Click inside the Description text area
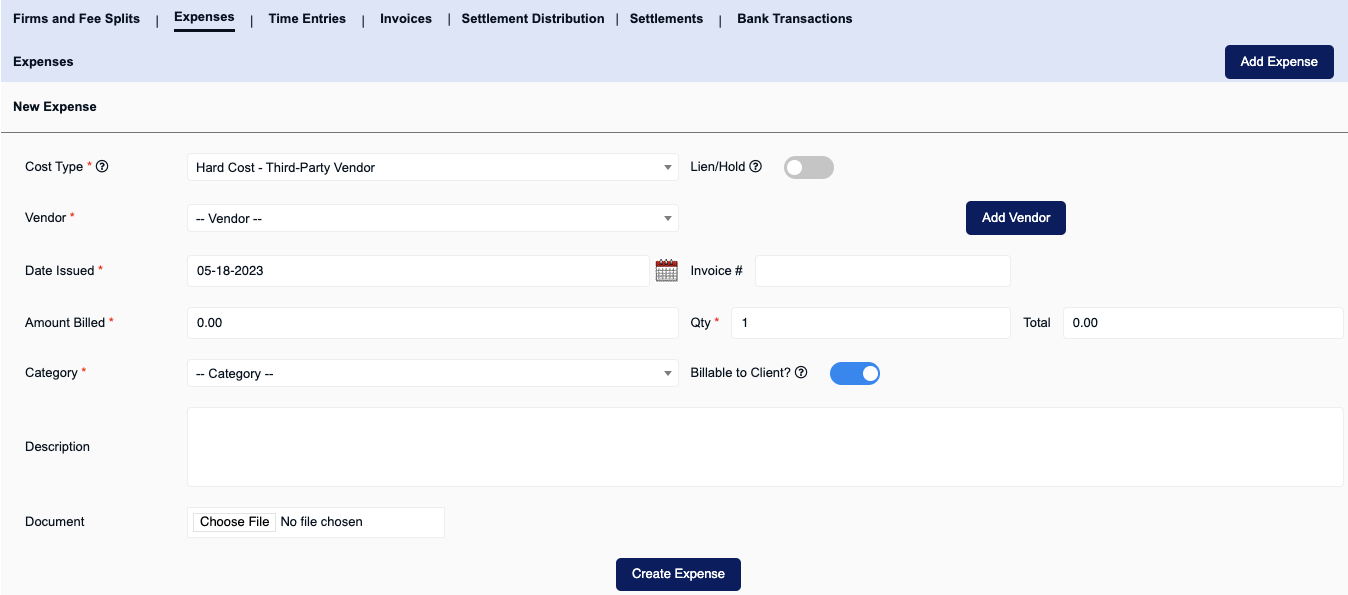This screenshot has height=595, width=1348. coord(765,447)
